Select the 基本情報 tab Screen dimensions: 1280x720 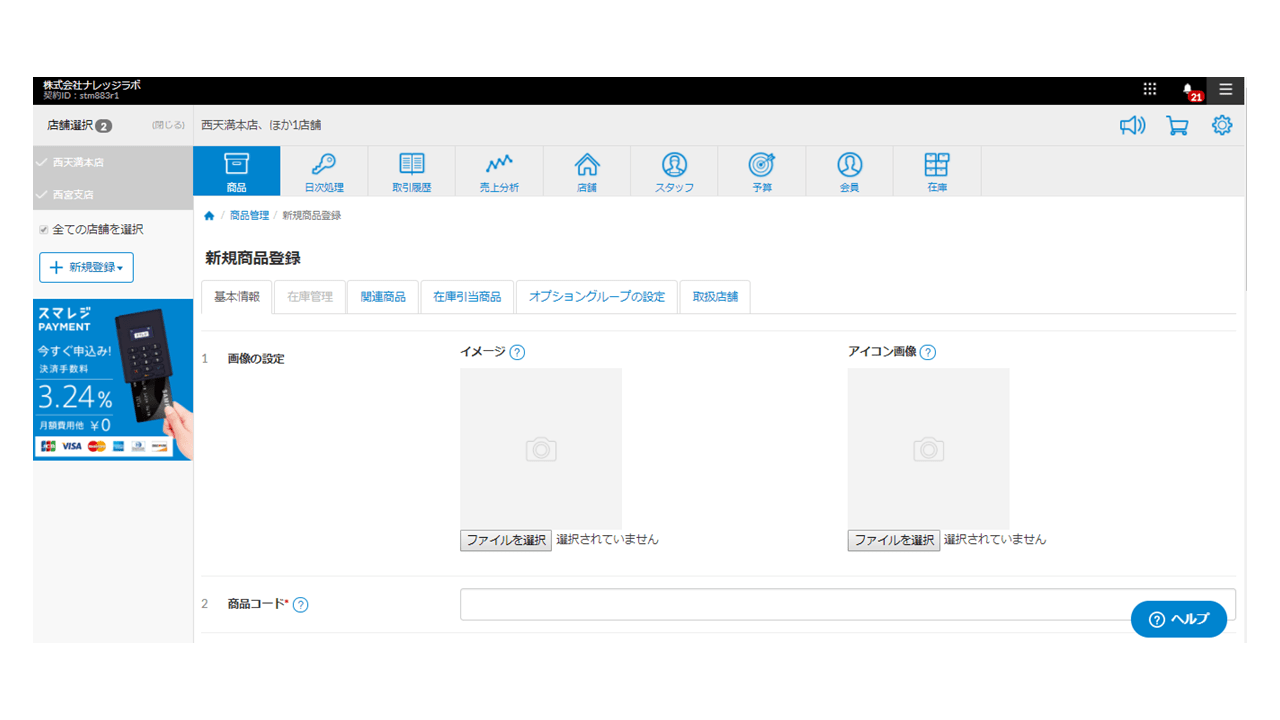[x=237, y=297]
